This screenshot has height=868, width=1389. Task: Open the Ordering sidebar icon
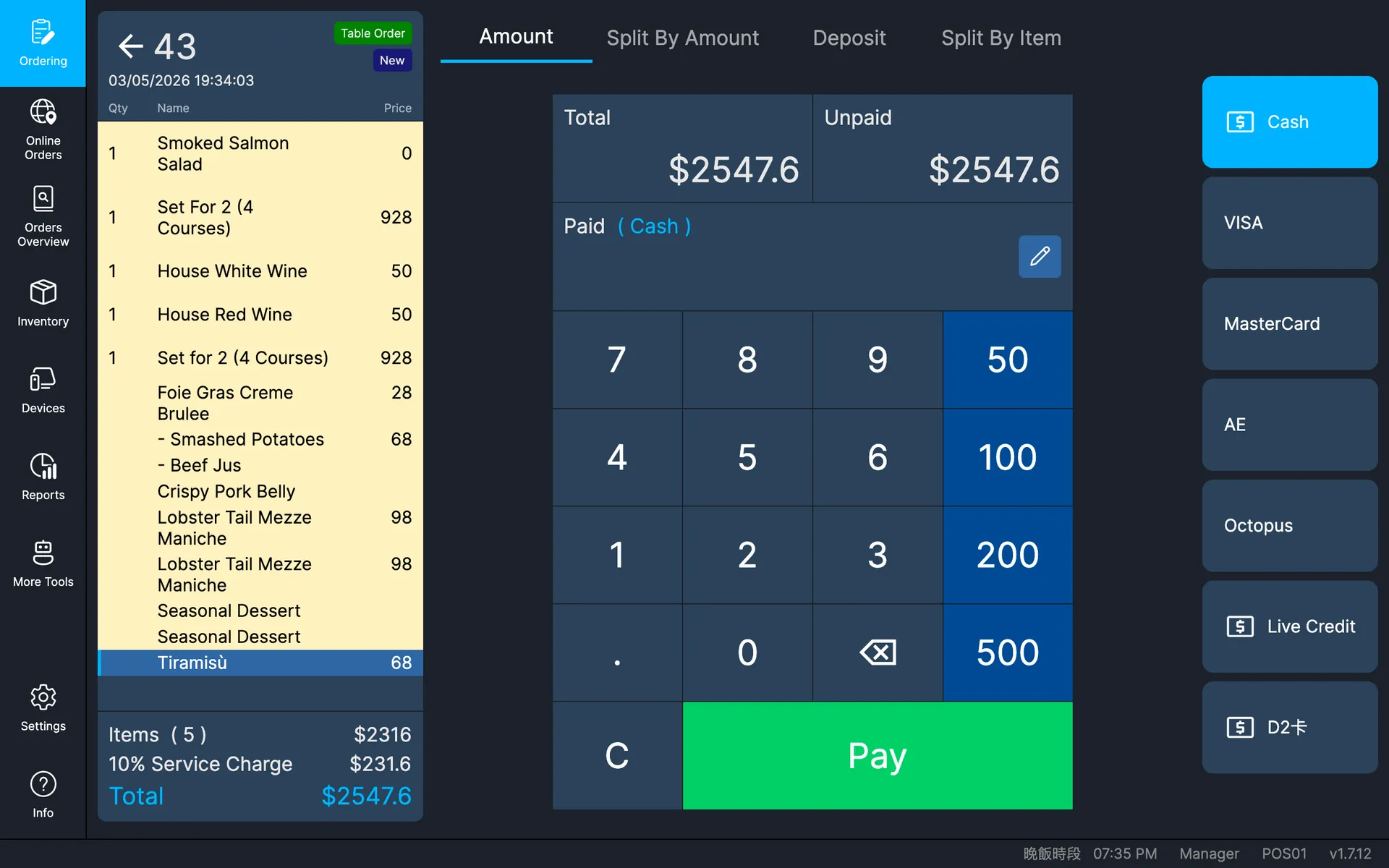pyautogui.click(x=43, y=43)
